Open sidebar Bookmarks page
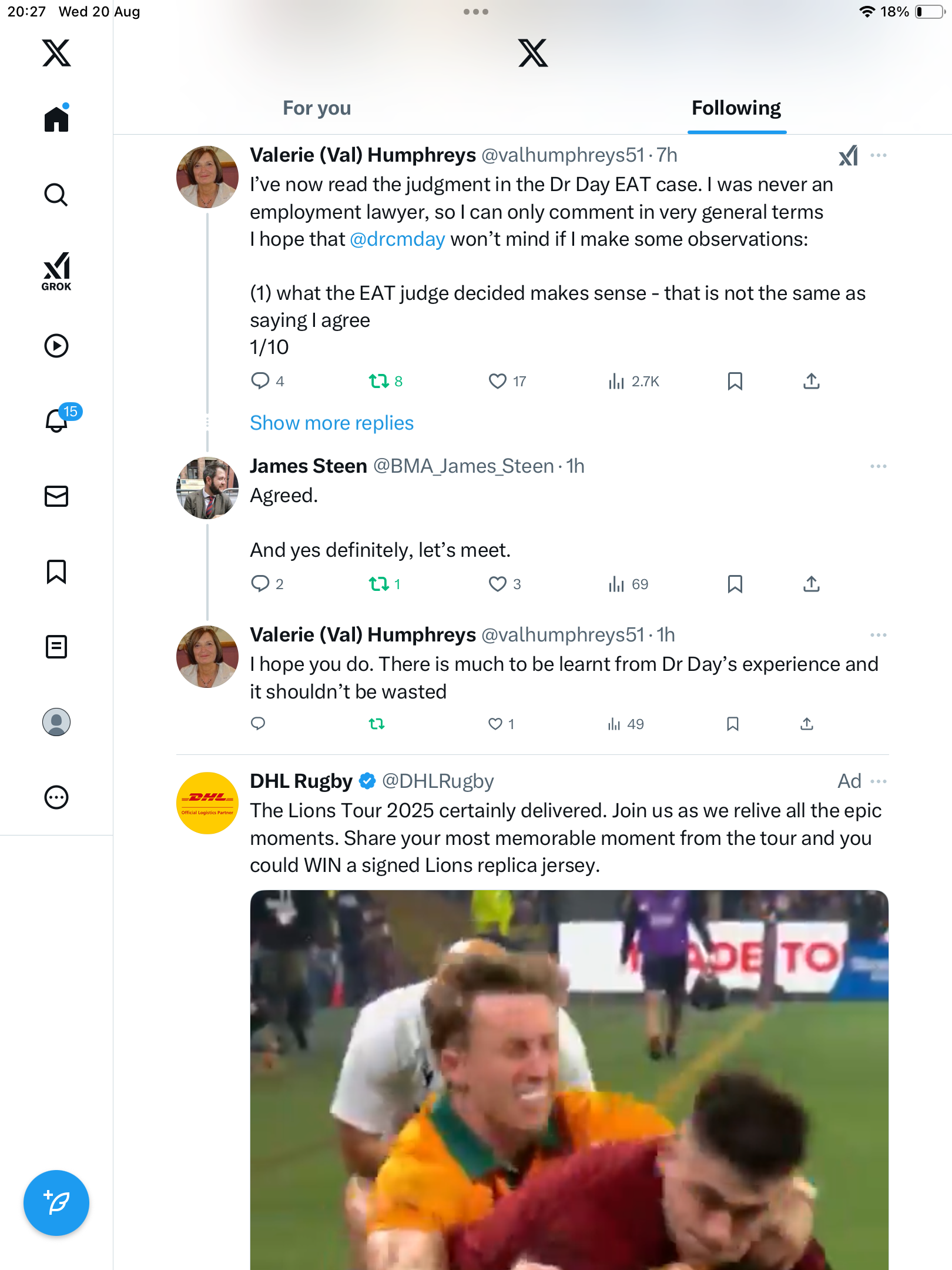This screenshot has width=952, height=1270. tap(56, 571)
